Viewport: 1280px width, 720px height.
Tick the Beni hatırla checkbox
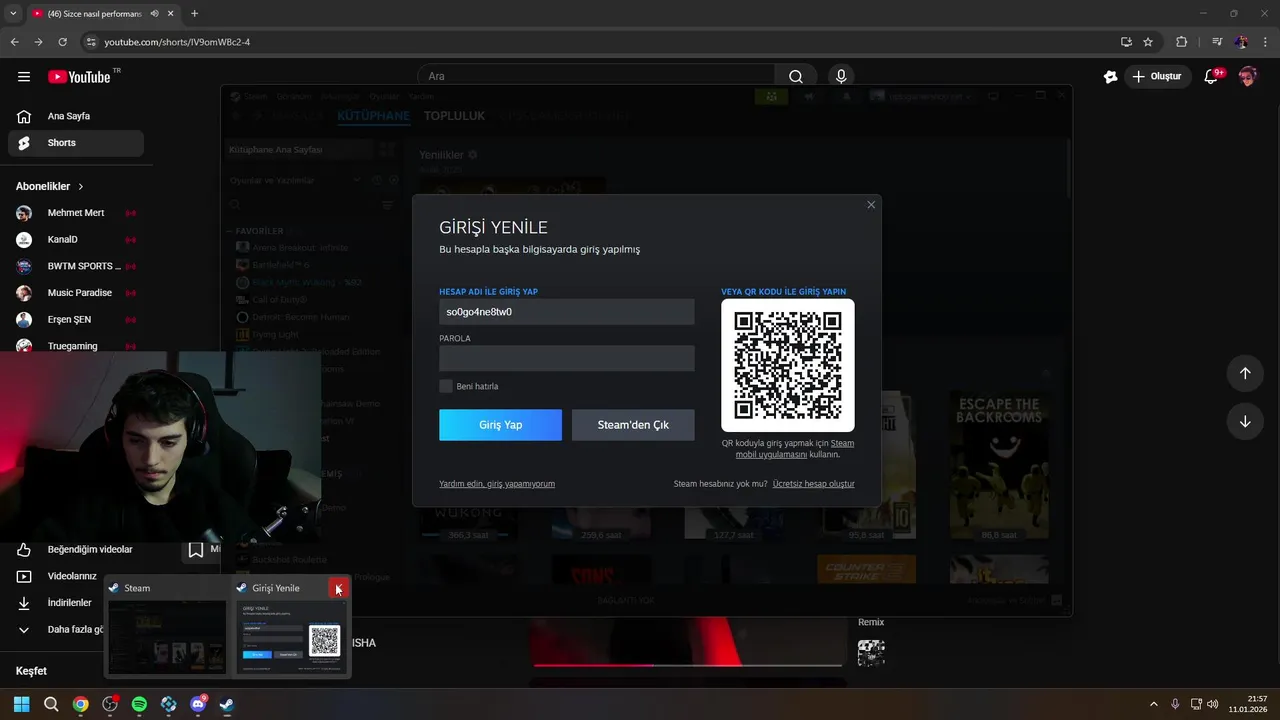(446, 386)
